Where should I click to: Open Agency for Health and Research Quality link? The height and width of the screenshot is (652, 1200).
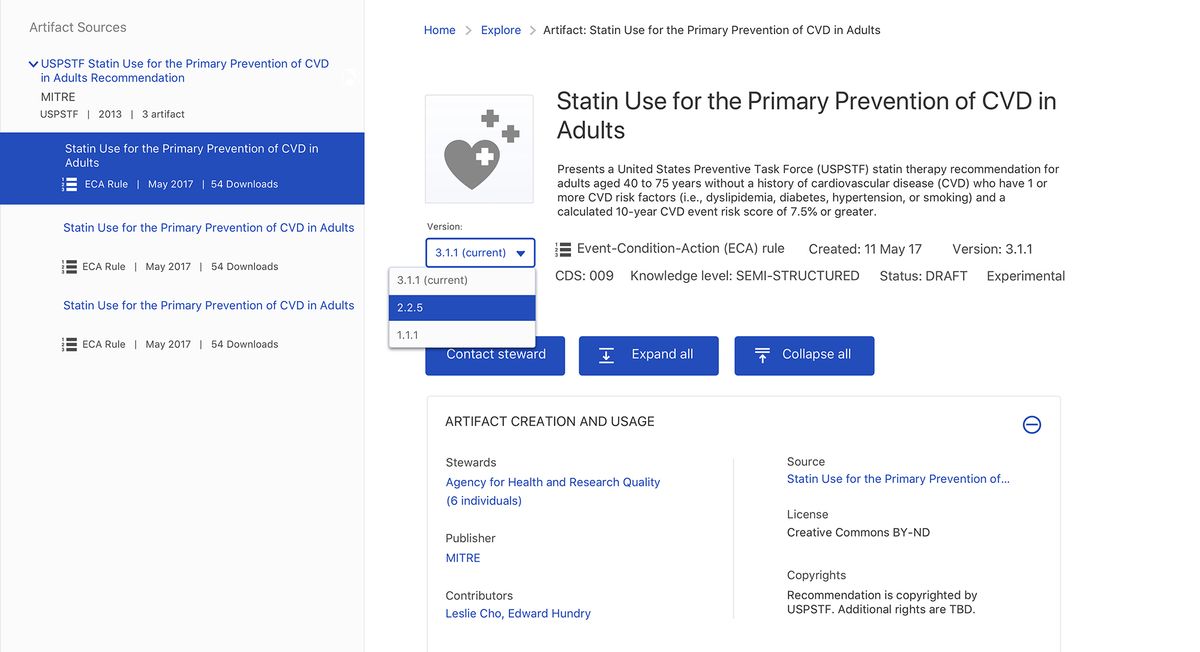pyautogui.click(x=553, y=482)
